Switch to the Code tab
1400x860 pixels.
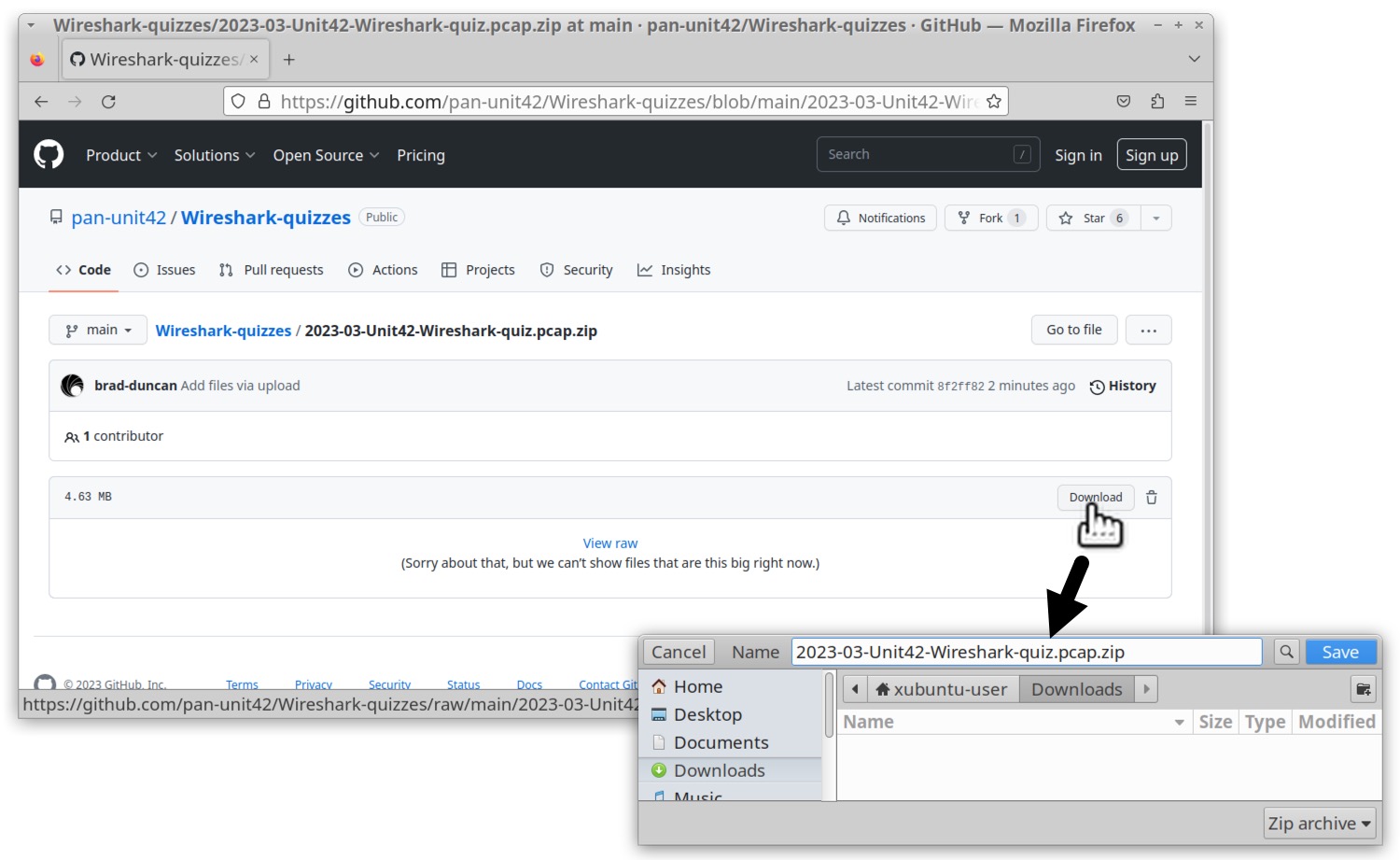click(83, 270)
